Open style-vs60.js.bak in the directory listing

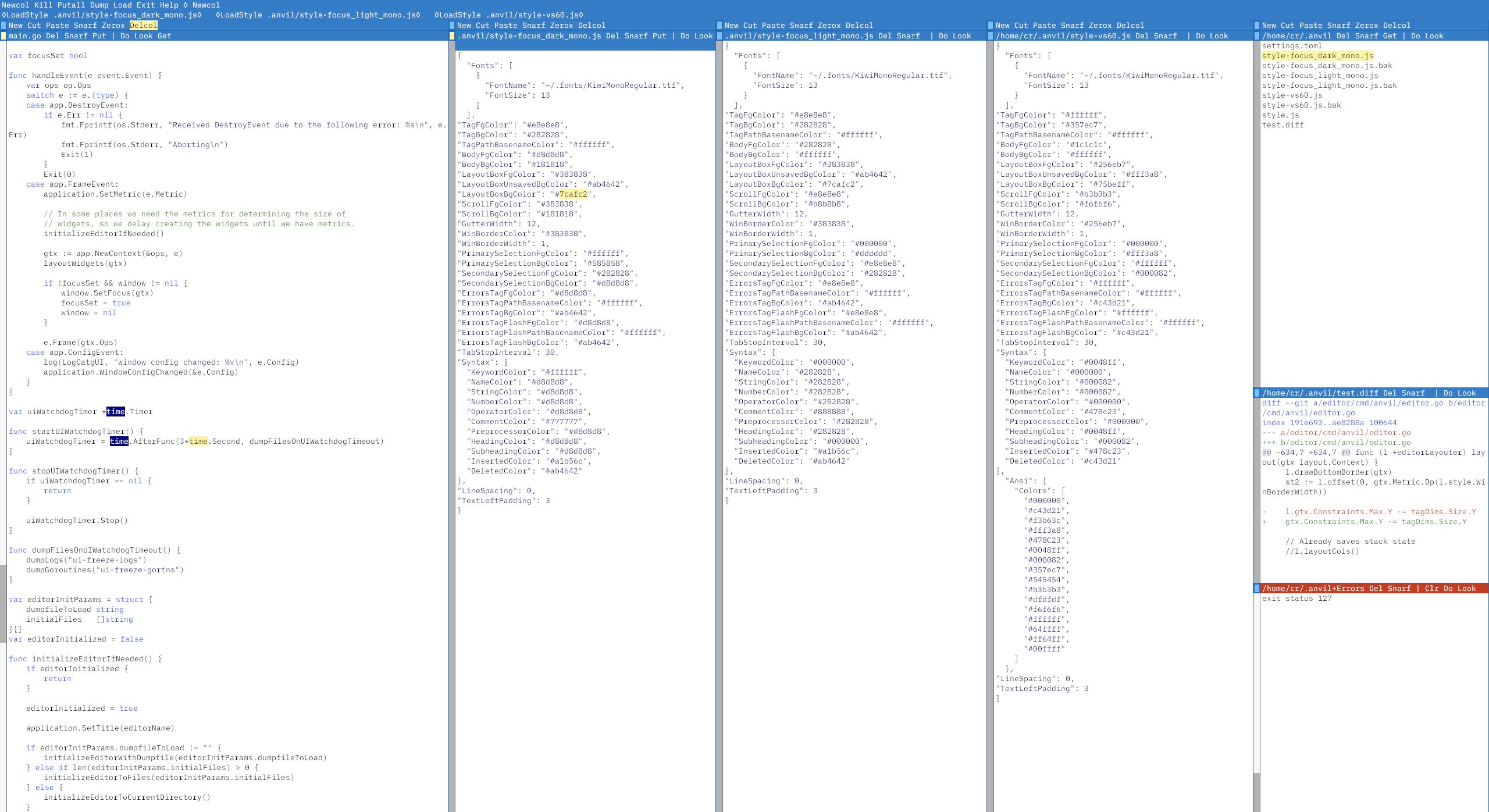(x=1301, y=105)
